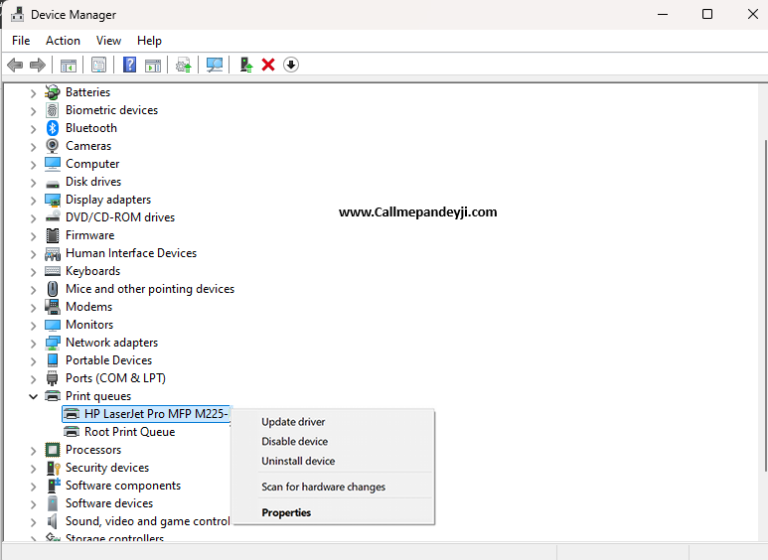The image size is (768, 560).
Task: Select the Software devices label
Action: 109,503
